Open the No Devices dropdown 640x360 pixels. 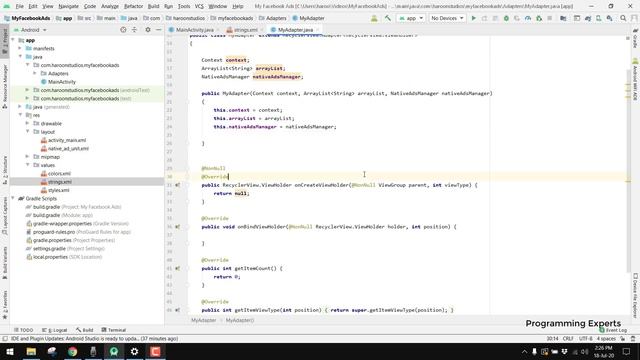[447, 18]
